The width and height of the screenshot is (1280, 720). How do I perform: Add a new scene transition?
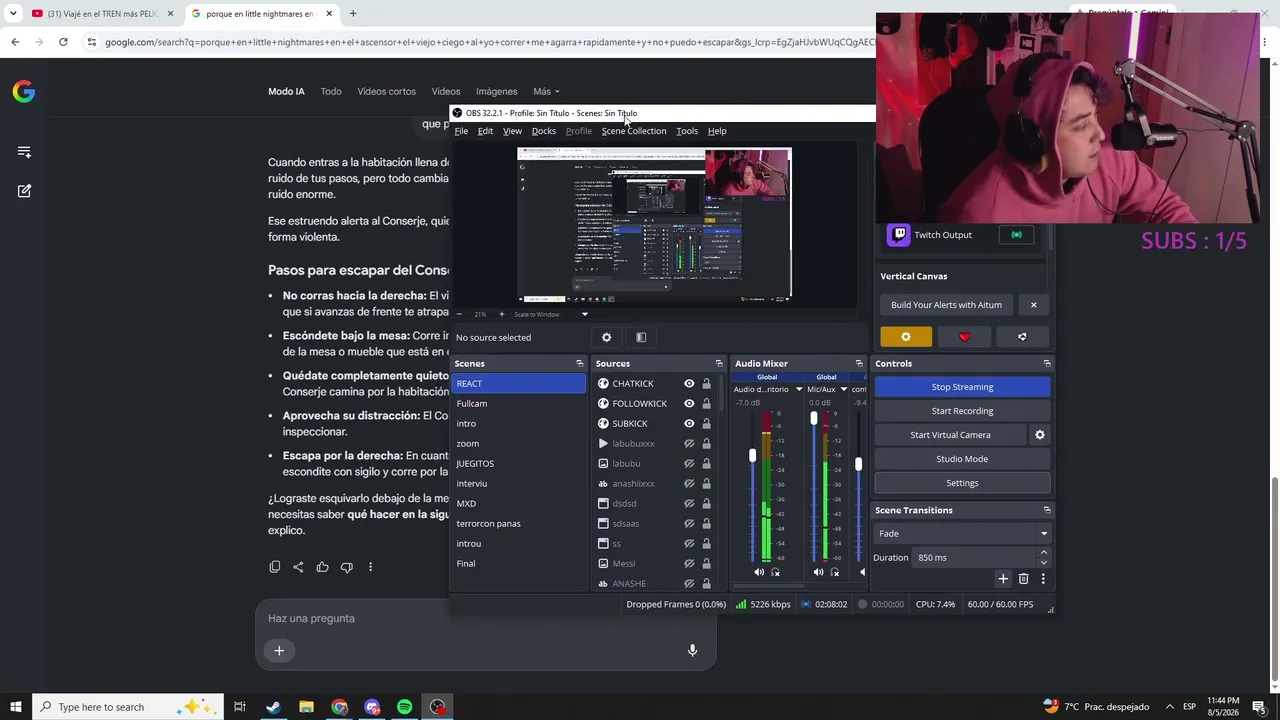point(1003,579)
